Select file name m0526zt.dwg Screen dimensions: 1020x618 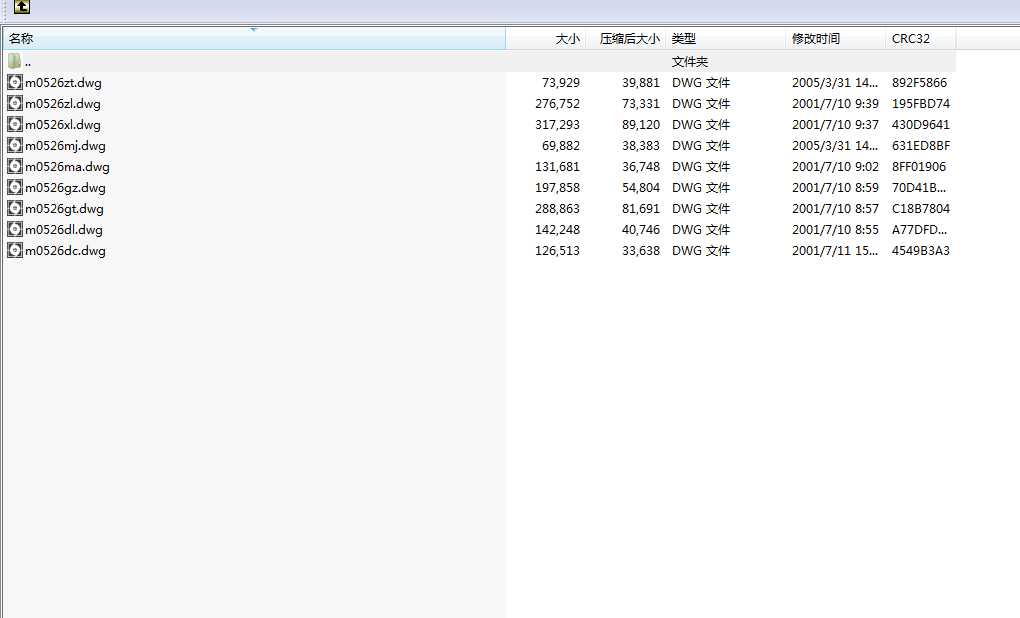63,83
